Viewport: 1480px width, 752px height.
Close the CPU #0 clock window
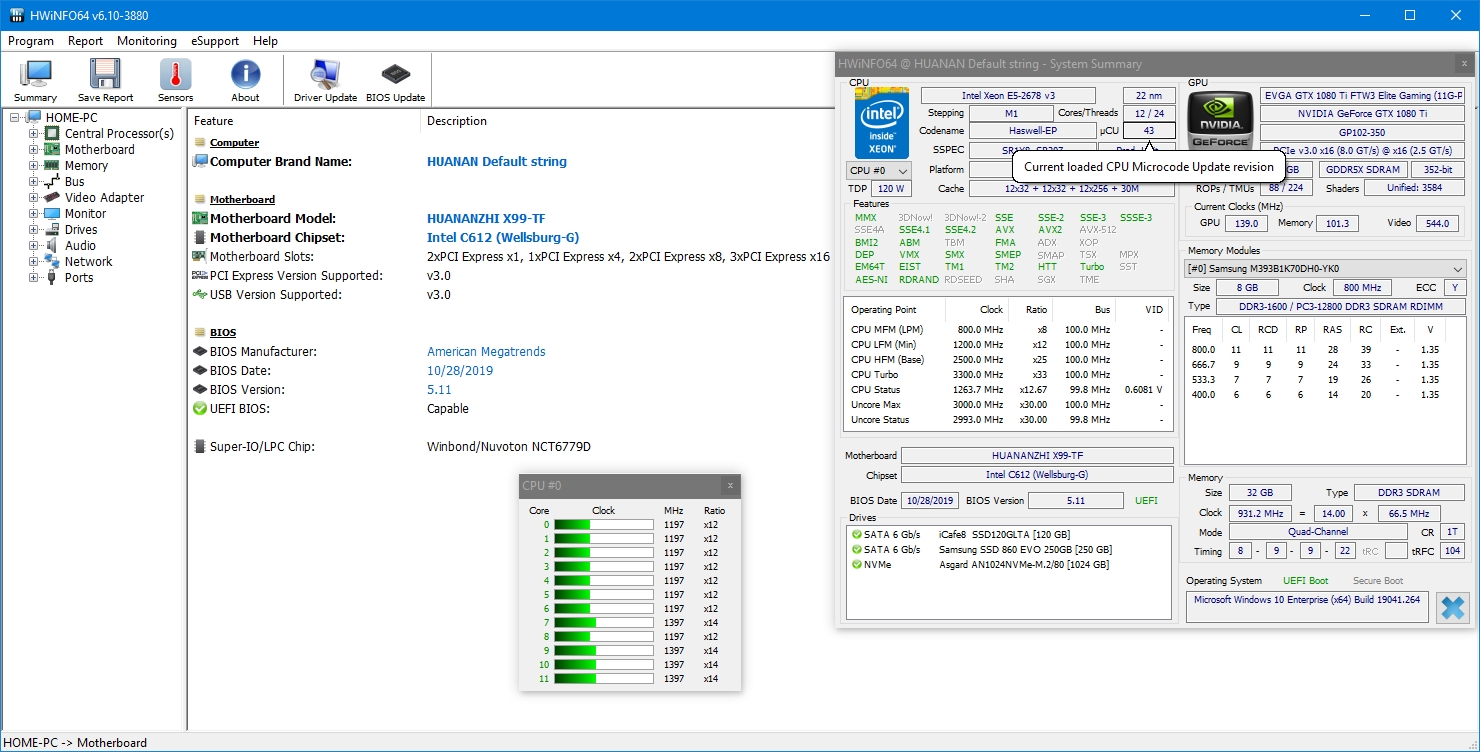tap(730, 486)
